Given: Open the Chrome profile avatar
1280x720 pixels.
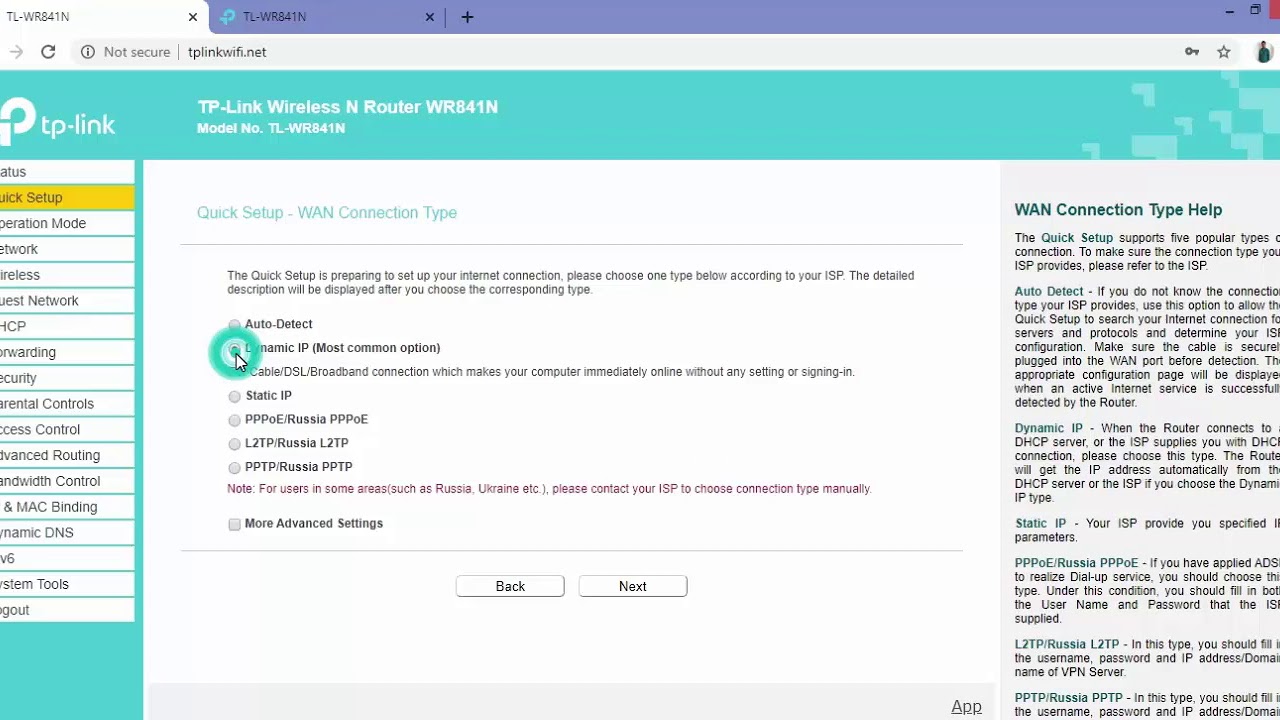Looking at the screenshot, I should pos(1264,52).
